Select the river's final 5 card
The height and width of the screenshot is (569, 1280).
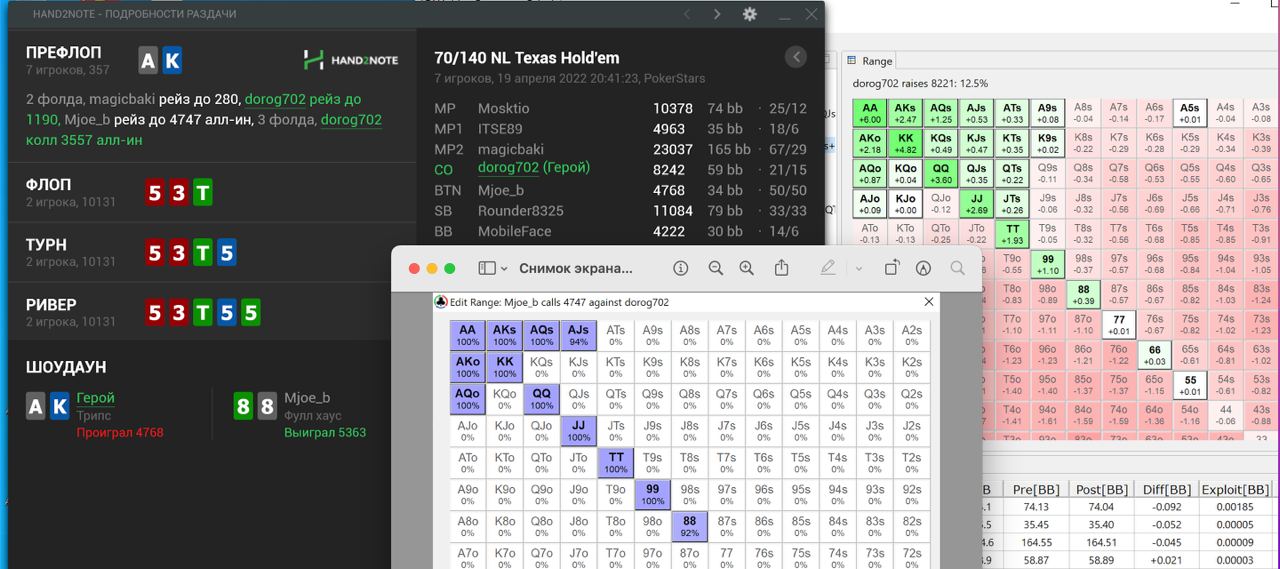[251, 313]
